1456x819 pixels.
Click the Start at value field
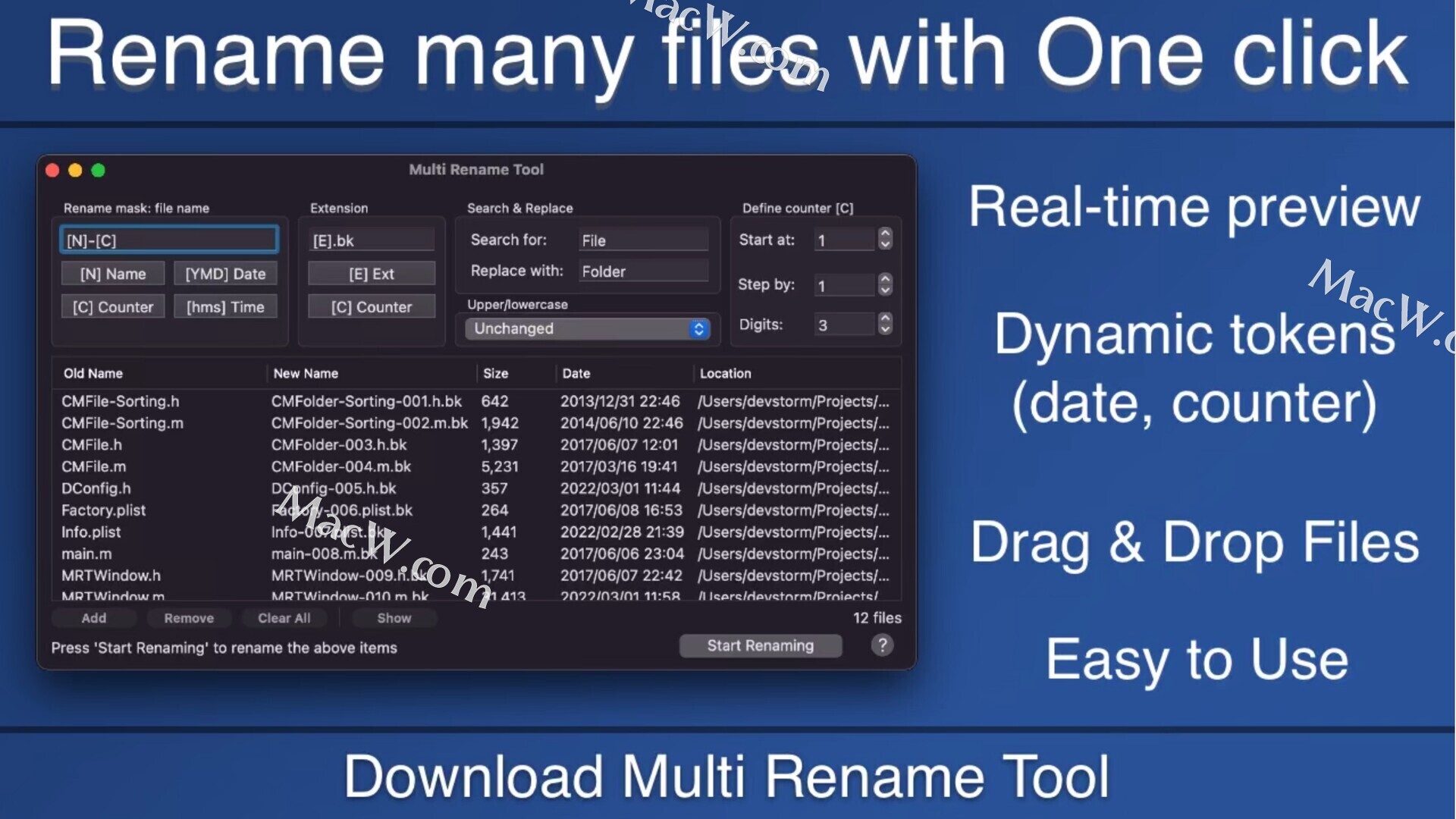point(844,240)
